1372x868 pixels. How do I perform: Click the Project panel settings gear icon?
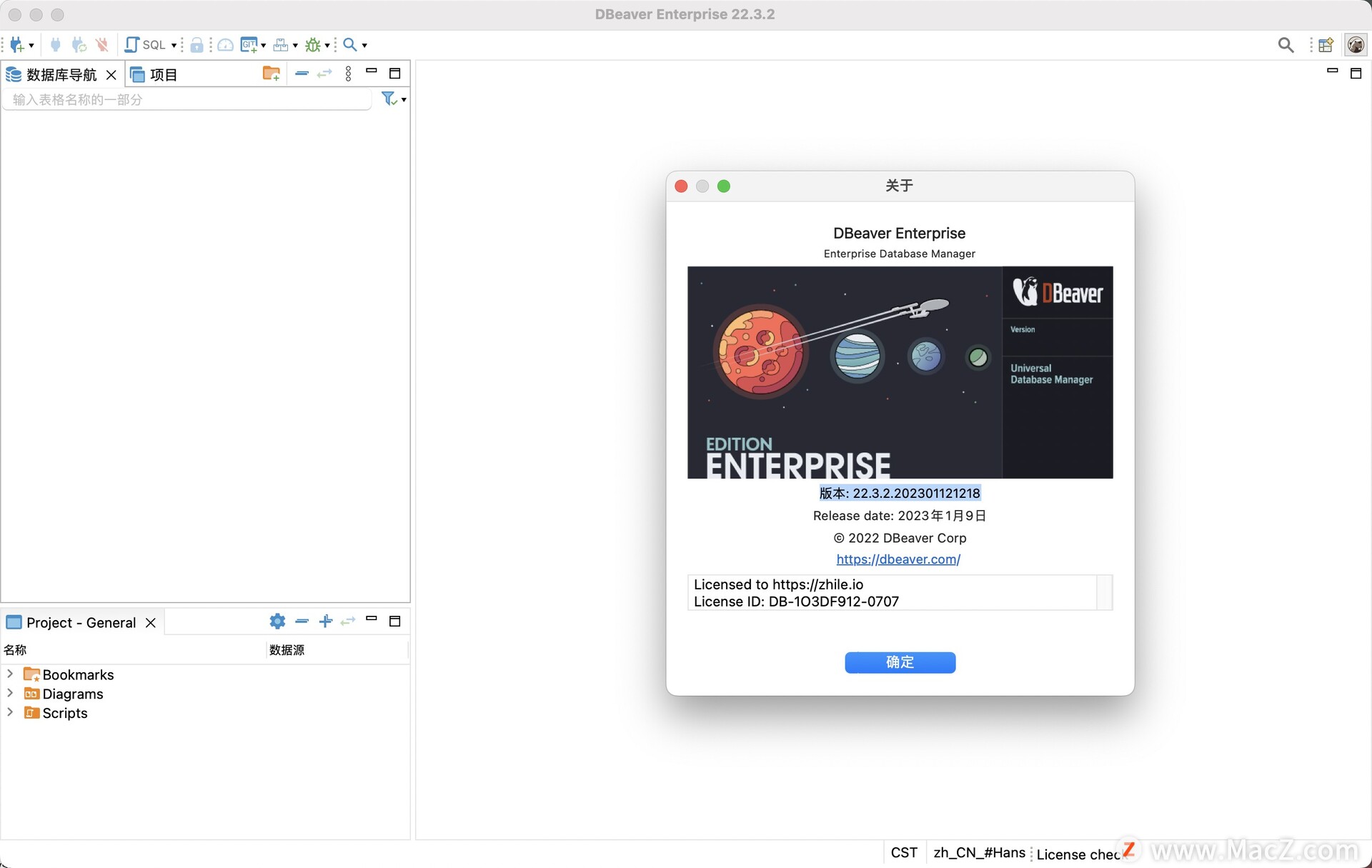(277, 622)
